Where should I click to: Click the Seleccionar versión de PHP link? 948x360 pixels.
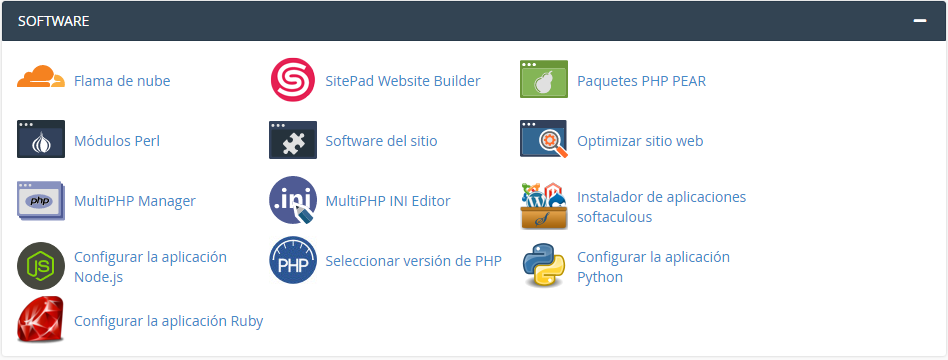414,261
